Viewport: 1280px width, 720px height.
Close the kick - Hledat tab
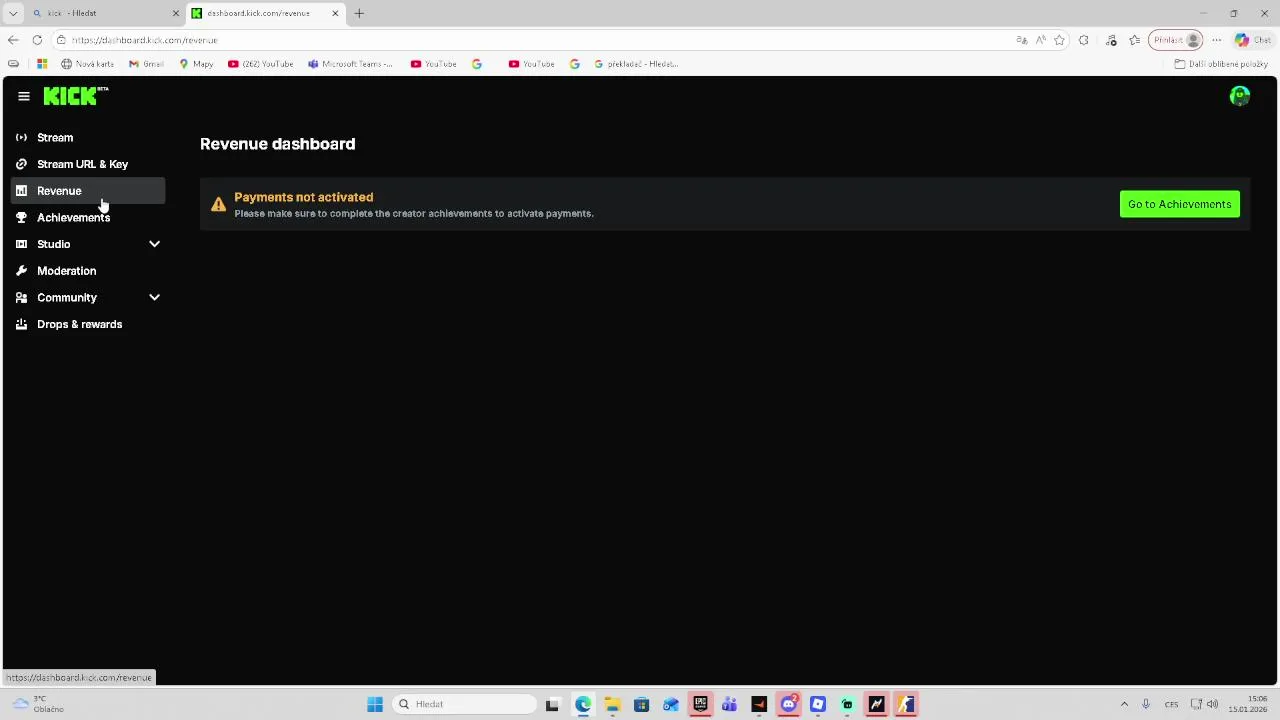[176, 13]
